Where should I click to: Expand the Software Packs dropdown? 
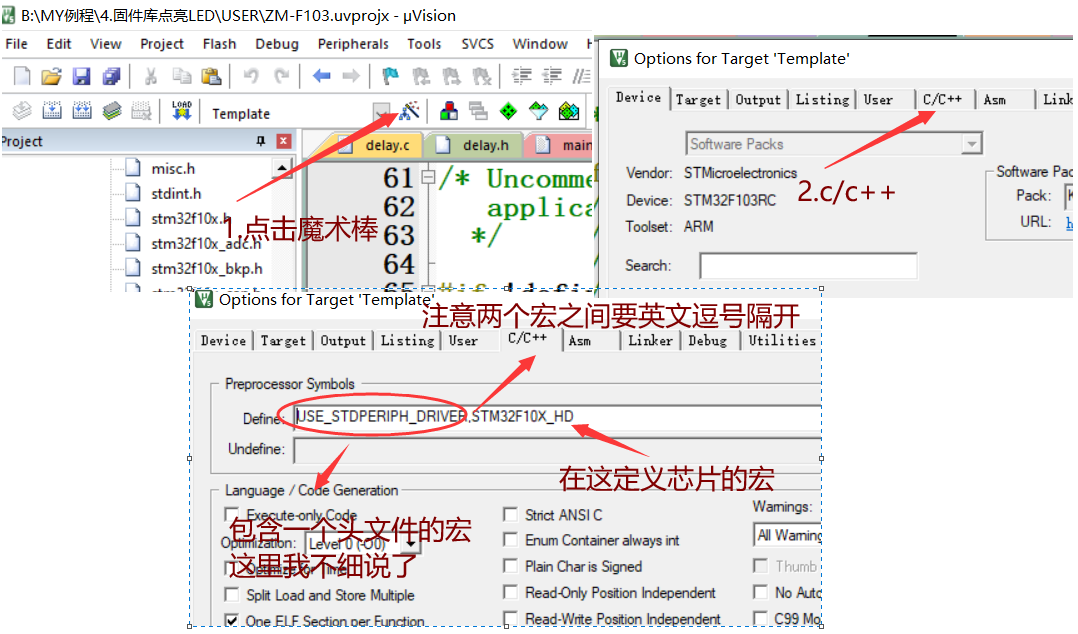click(x=971, y=144)
